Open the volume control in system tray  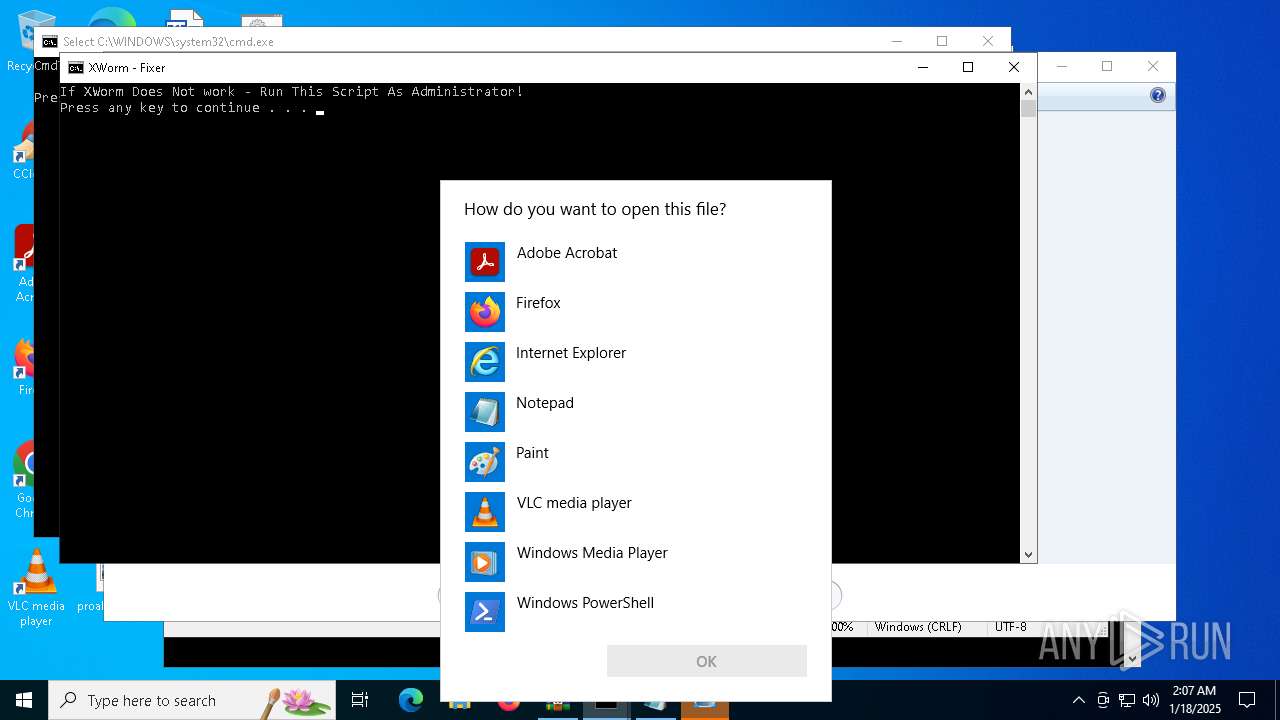click(x=1151, y=700)
